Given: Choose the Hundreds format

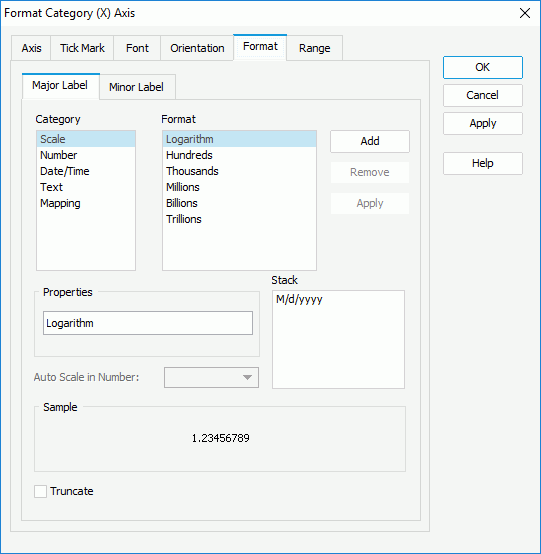Looking at the screenshot, I should [239, 155].
